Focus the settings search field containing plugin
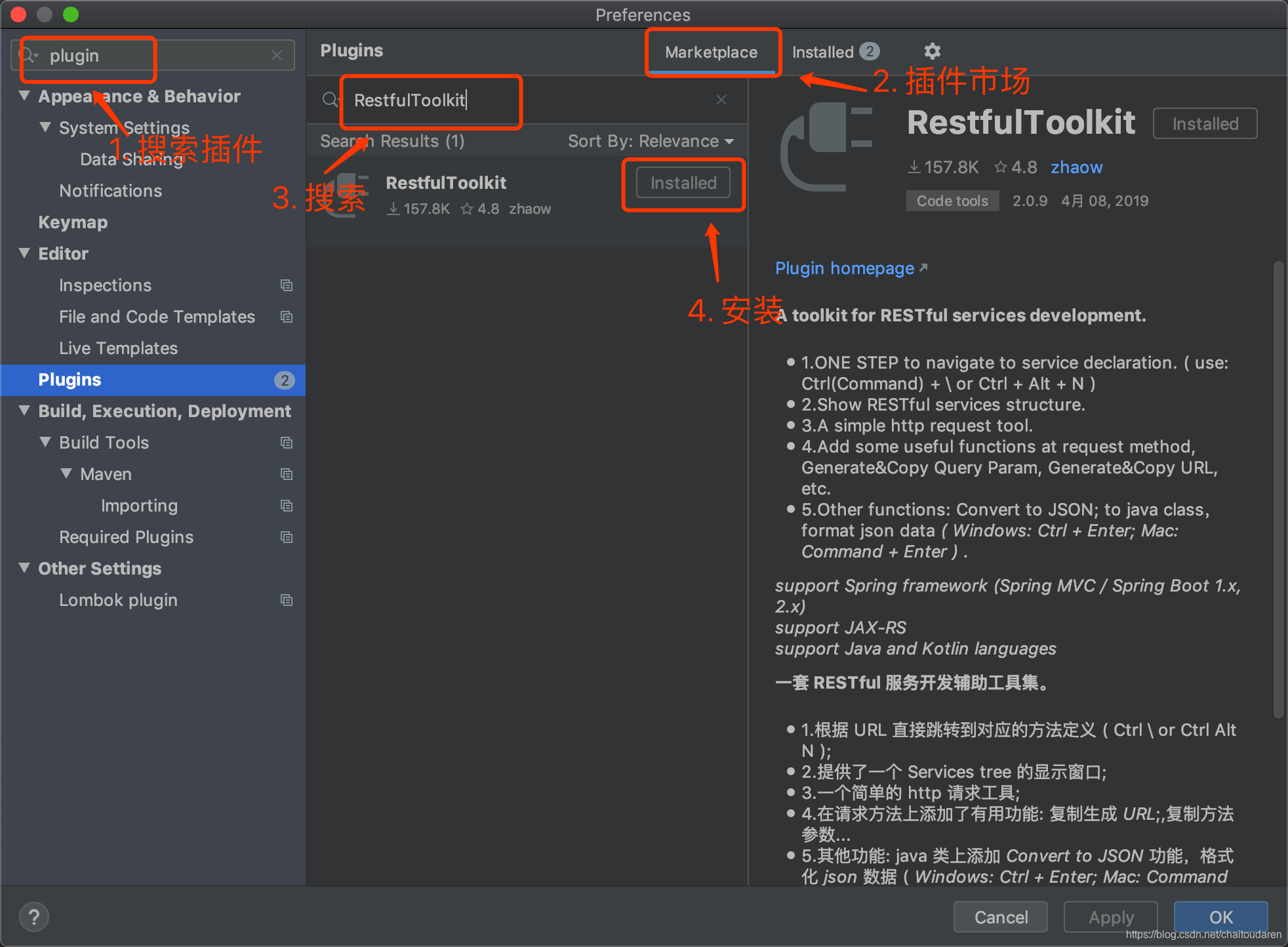 coord(152,56)
